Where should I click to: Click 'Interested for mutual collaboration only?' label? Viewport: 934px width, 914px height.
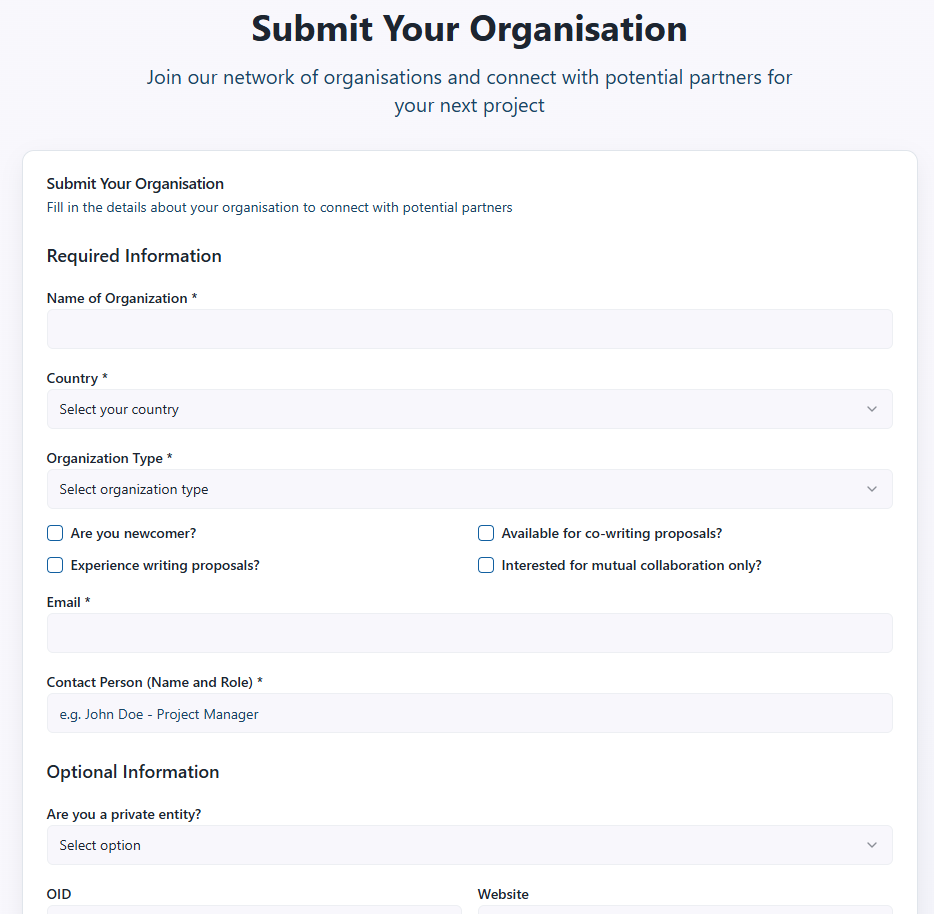tap(631, 565)
